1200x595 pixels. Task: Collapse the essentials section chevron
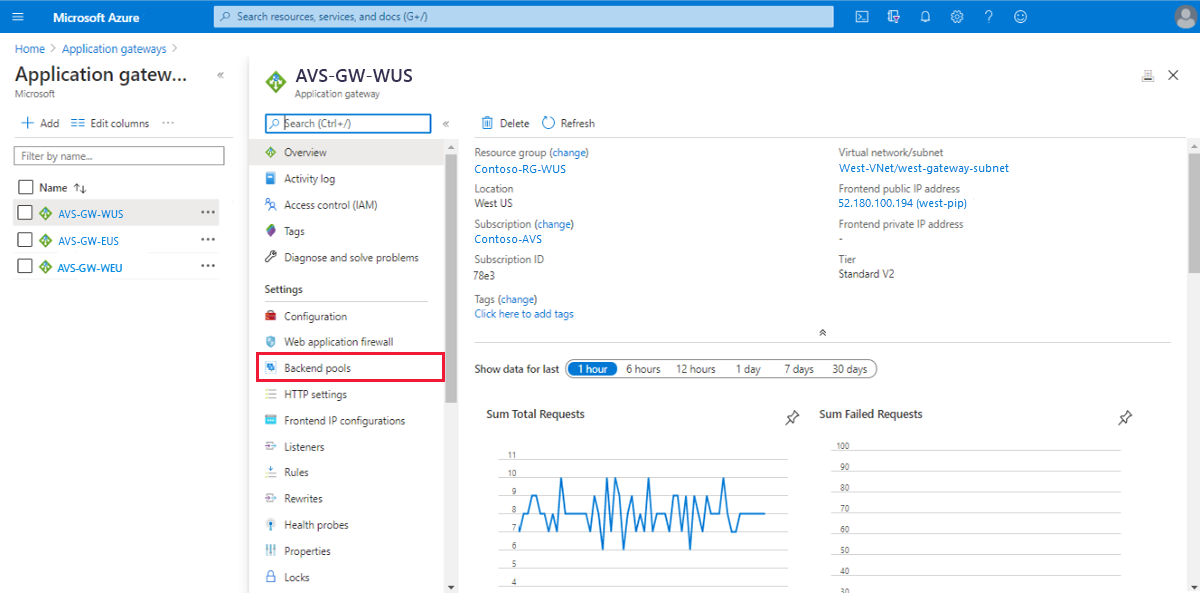822,332
